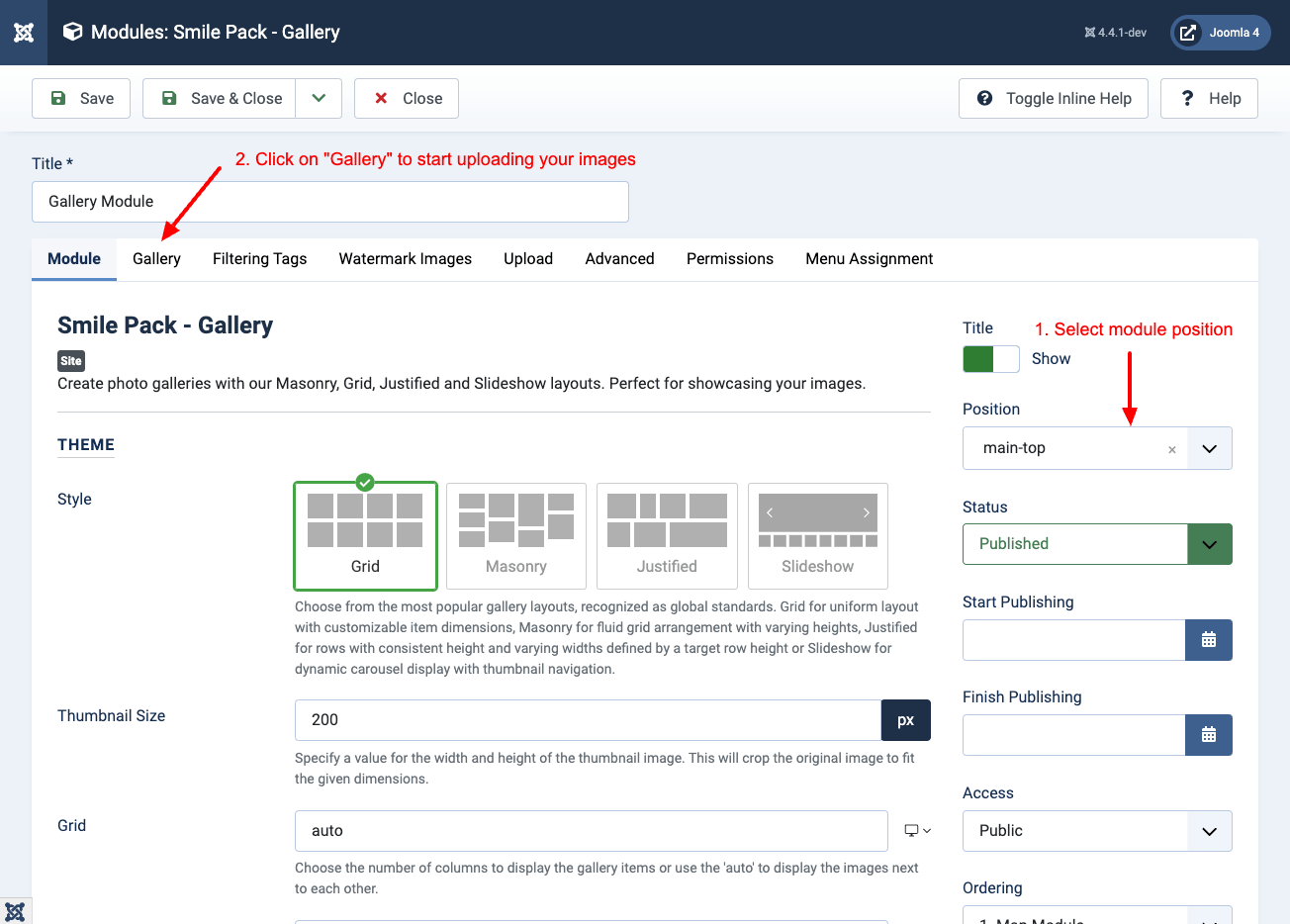Screen dimensions: 1290x924
Task: Click the Save button
Action: point(81,98)
